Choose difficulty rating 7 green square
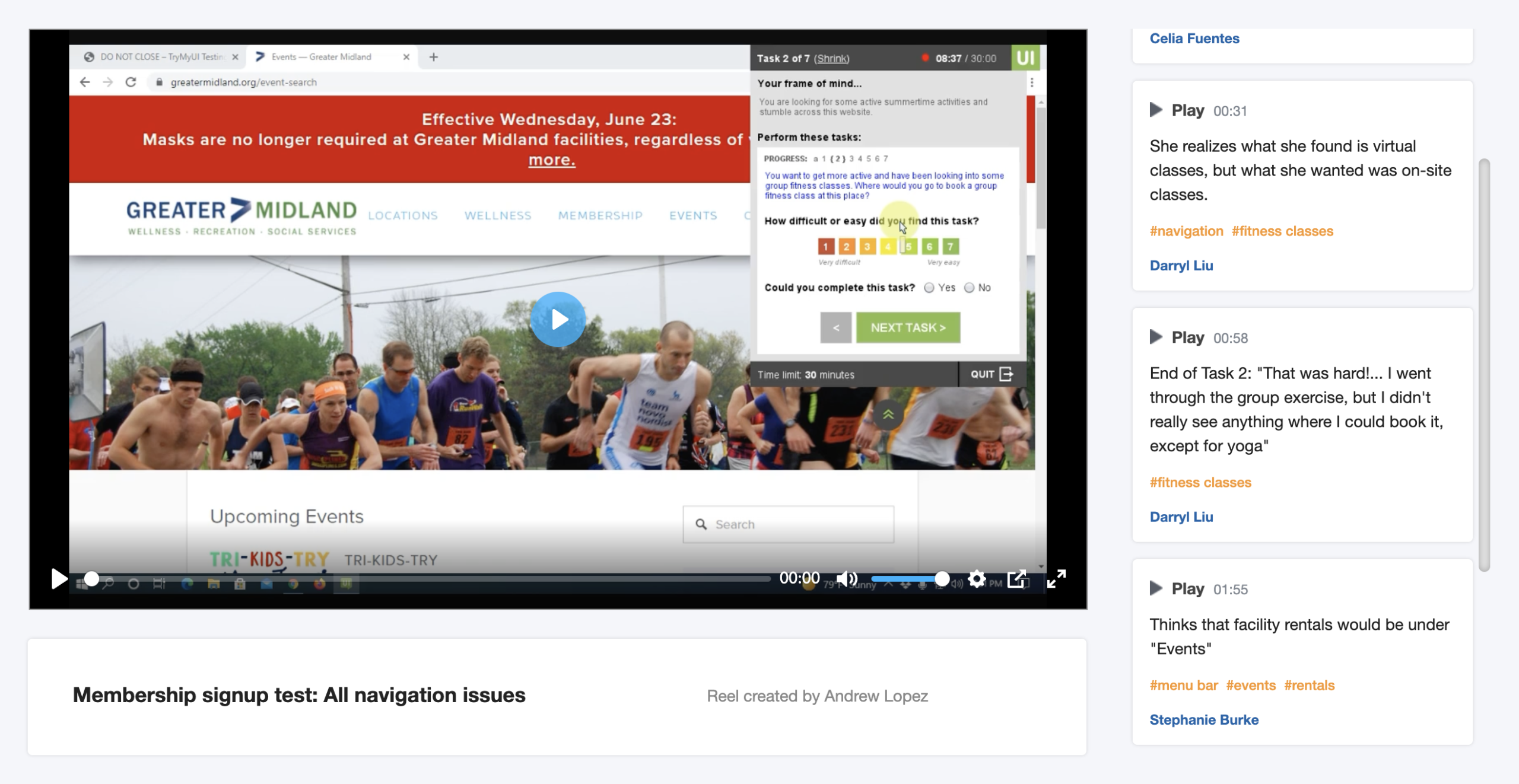Image resolution: width=1519 pixels, height=784 pixels. pos(951,246)
